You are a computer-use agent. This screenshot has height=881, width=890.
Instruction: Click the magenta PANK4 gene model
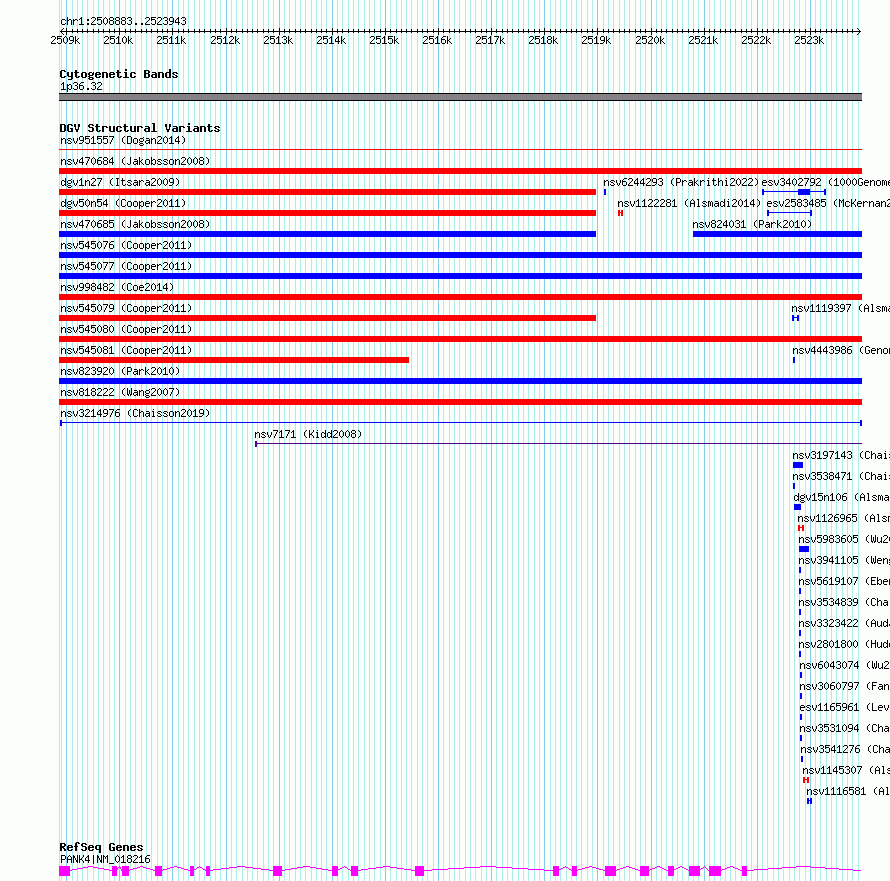(460, 870)
